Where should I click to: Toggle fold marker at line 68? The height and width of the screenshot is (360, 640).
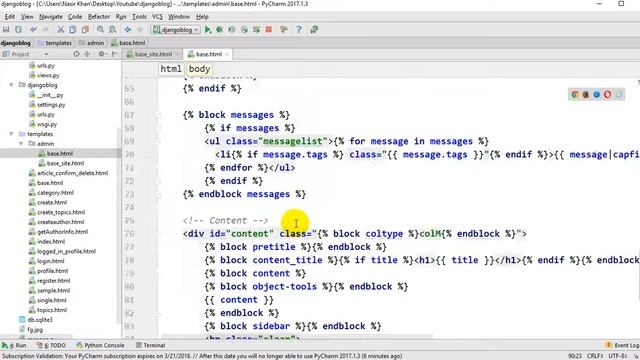[158, 128]
